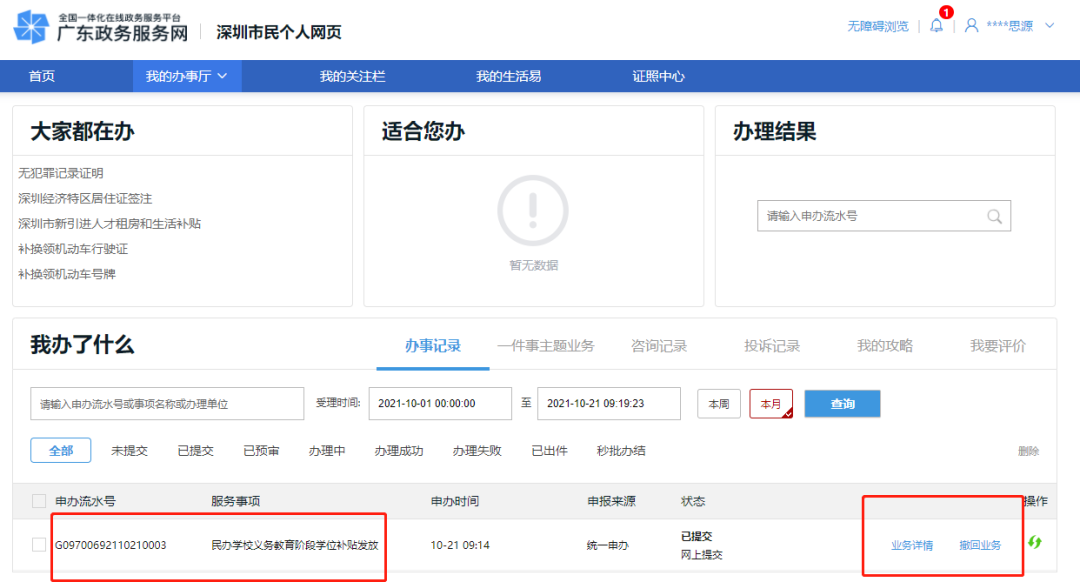Filter records by 办理成功 status

click(399, 451)
